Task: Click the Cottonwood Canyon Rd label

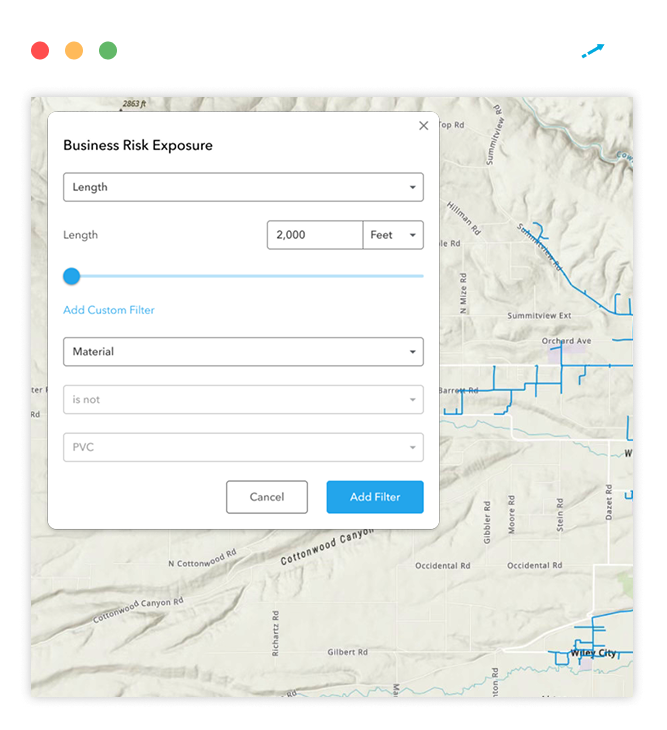Action: [x=138, y=610]
